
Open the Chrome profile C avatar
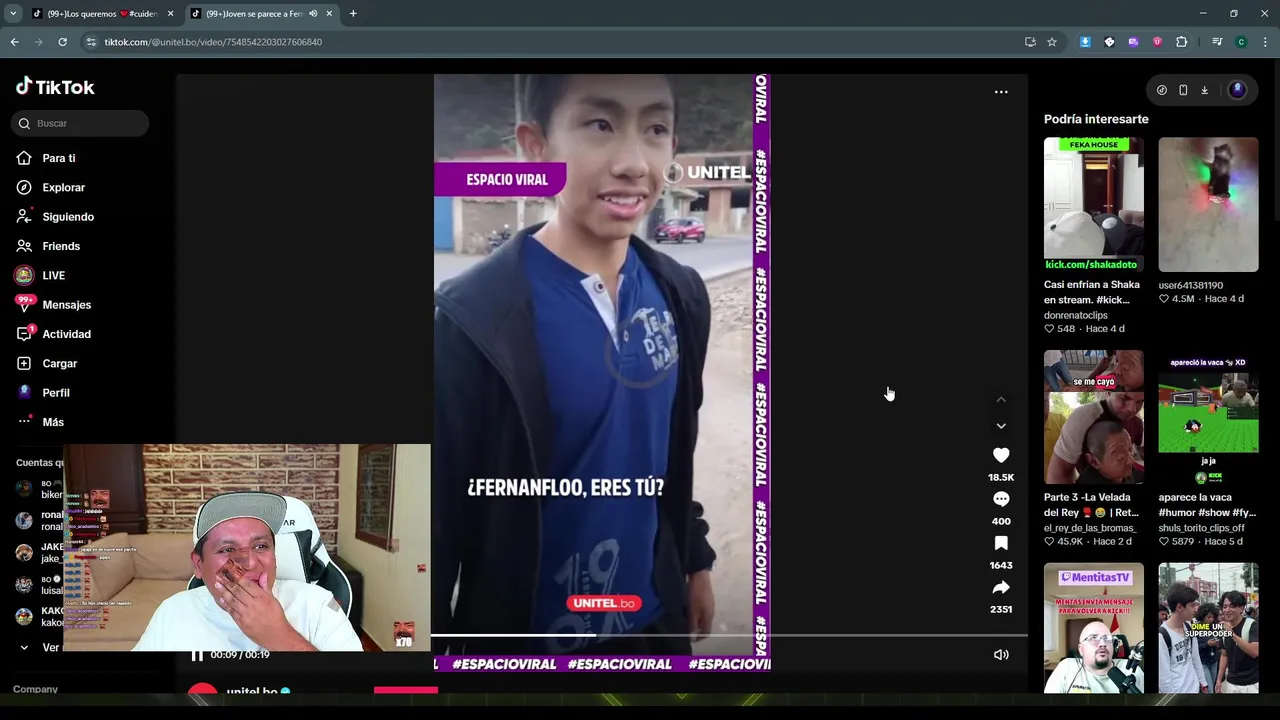(1241, 42)
